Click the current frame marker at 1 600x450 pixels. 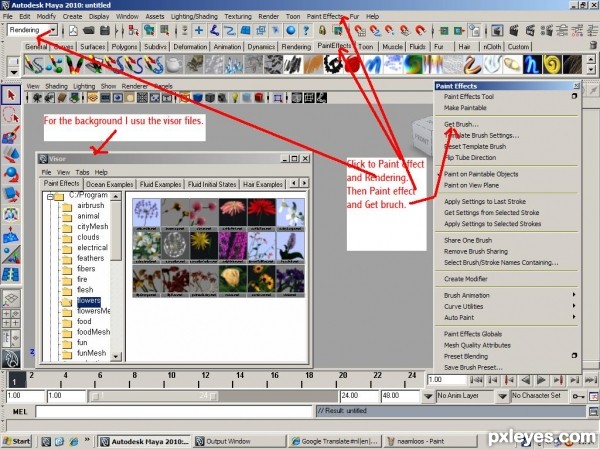(x=16, y=381)
